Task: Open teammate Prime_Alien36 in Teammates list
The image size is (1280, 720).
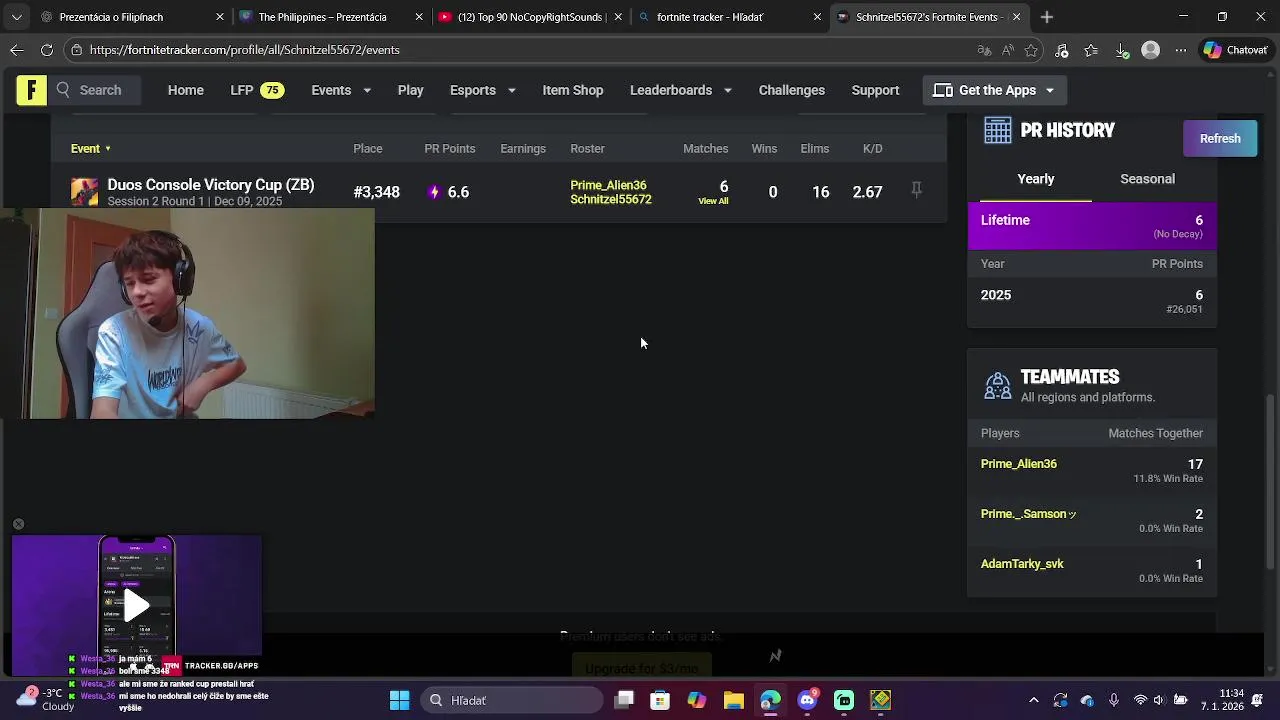Action: coord(1019,464)
